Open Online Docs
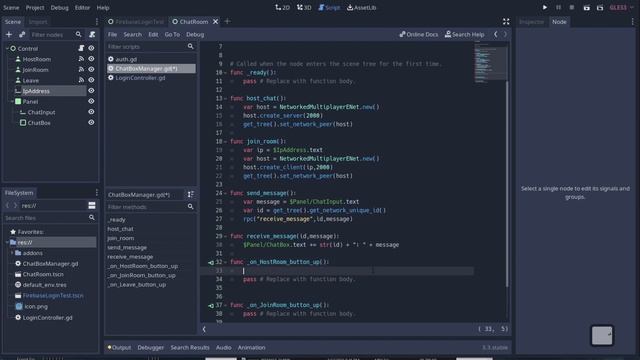Image resolution: width=640 pixels, height=360 pixels. [419, 35]
